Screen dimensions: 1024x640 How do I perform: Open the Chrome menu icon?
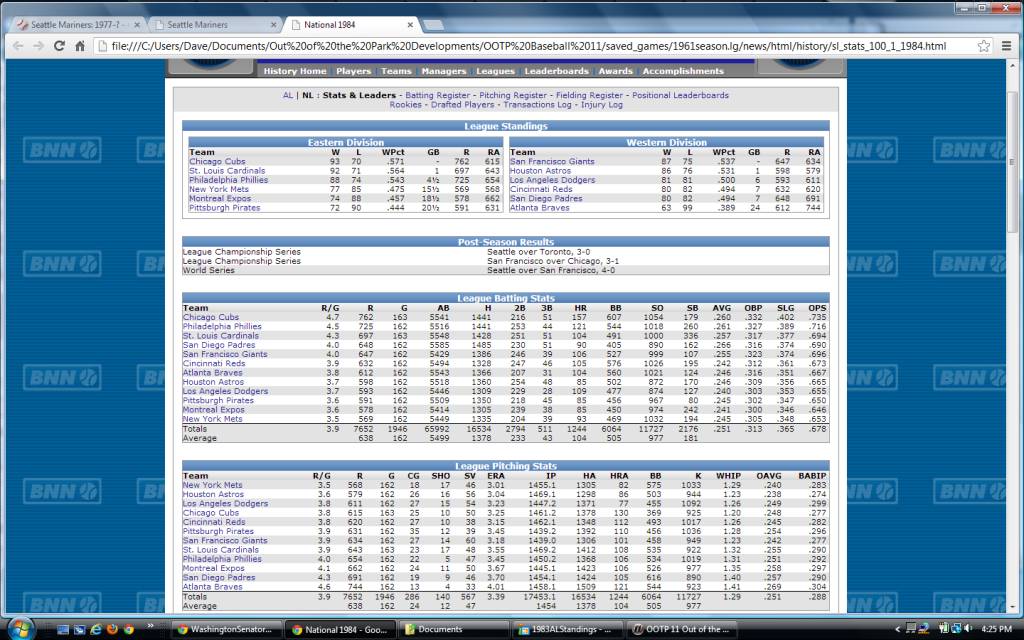(1006, 46)
